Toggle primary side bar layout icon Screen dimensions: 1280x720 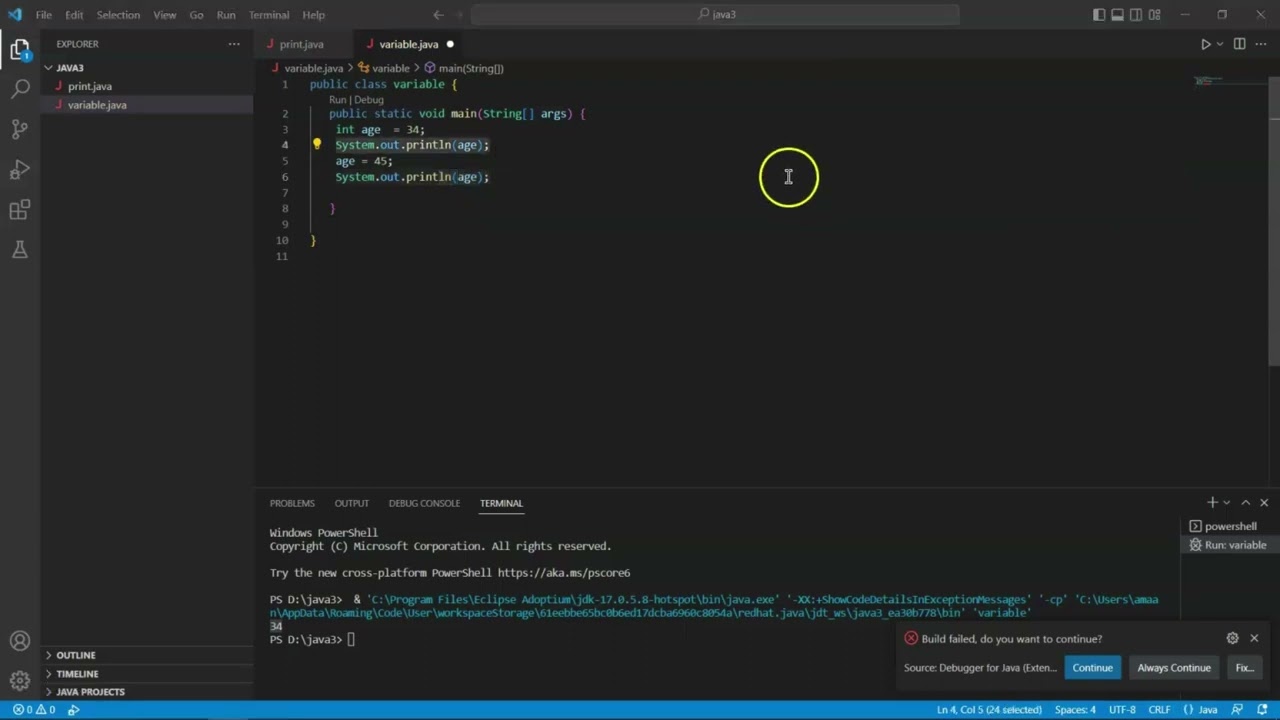coord(1099,15)
